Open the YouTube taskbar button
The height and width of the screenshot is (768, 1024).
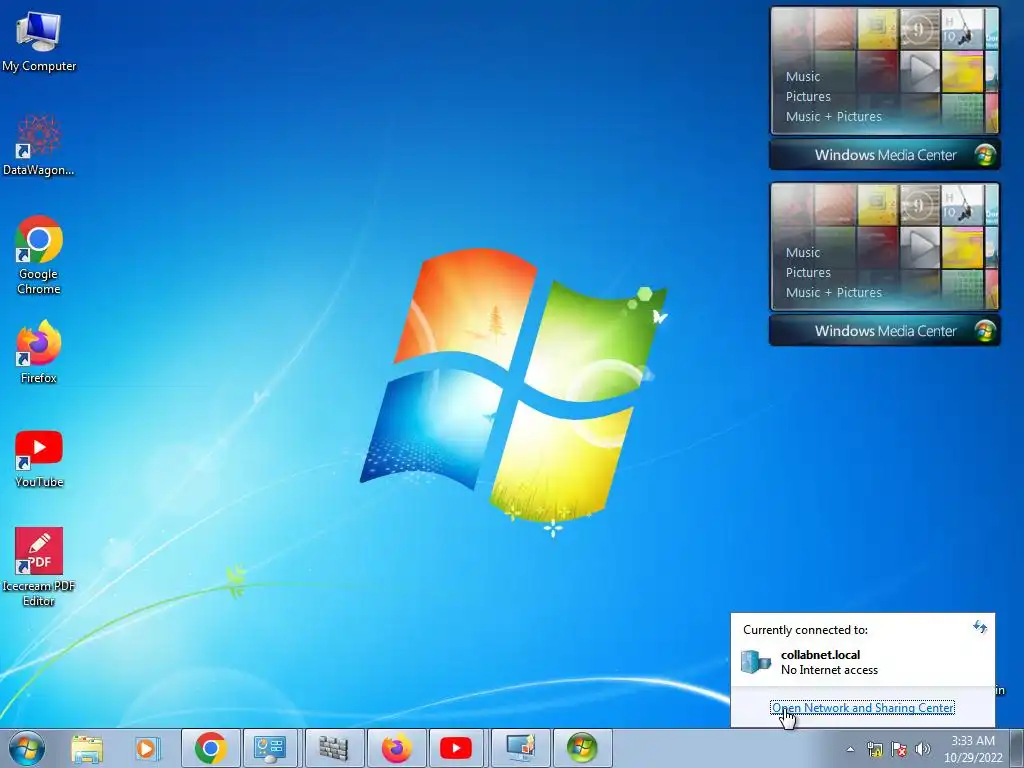click(x=456, y=748)
